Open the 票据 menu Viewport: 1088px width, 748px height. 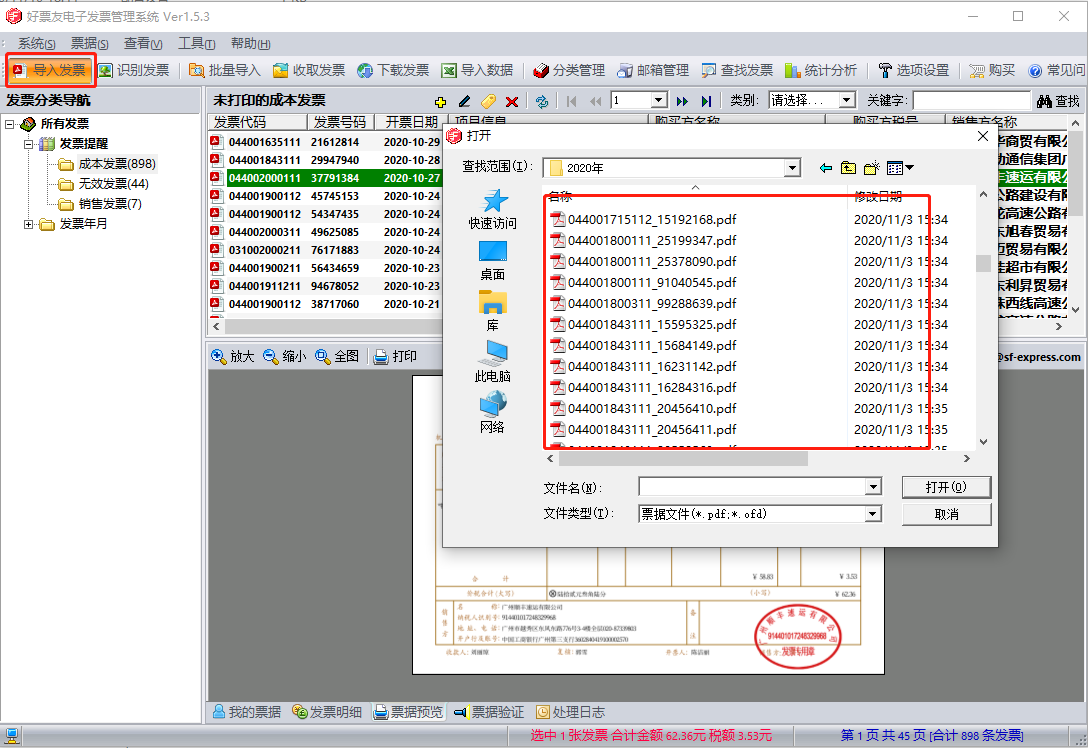pyautogui.click(x=90, y=43)
